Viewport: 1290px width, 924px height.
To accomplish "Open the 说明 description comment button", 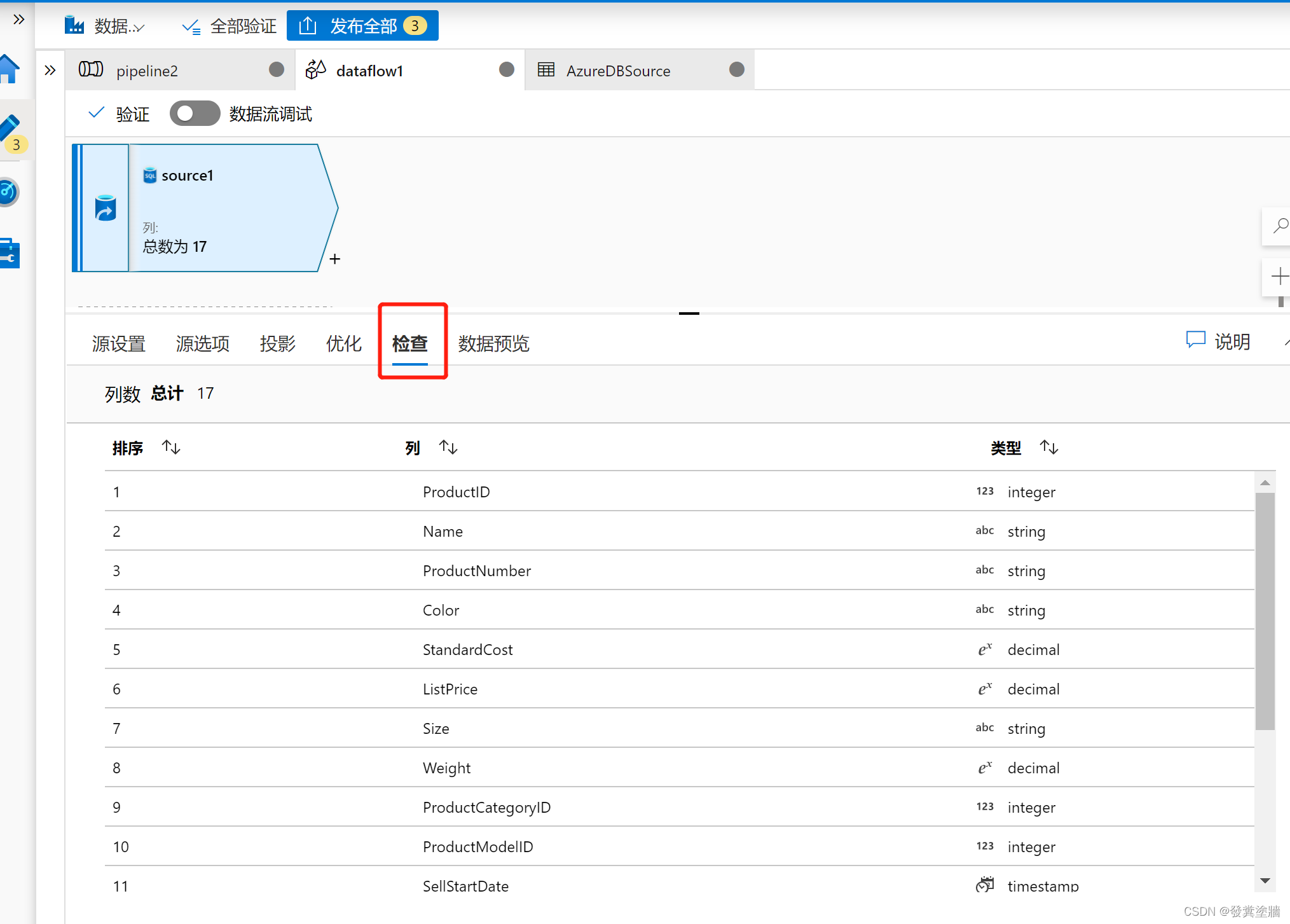I will click(x=1219, y=341).
